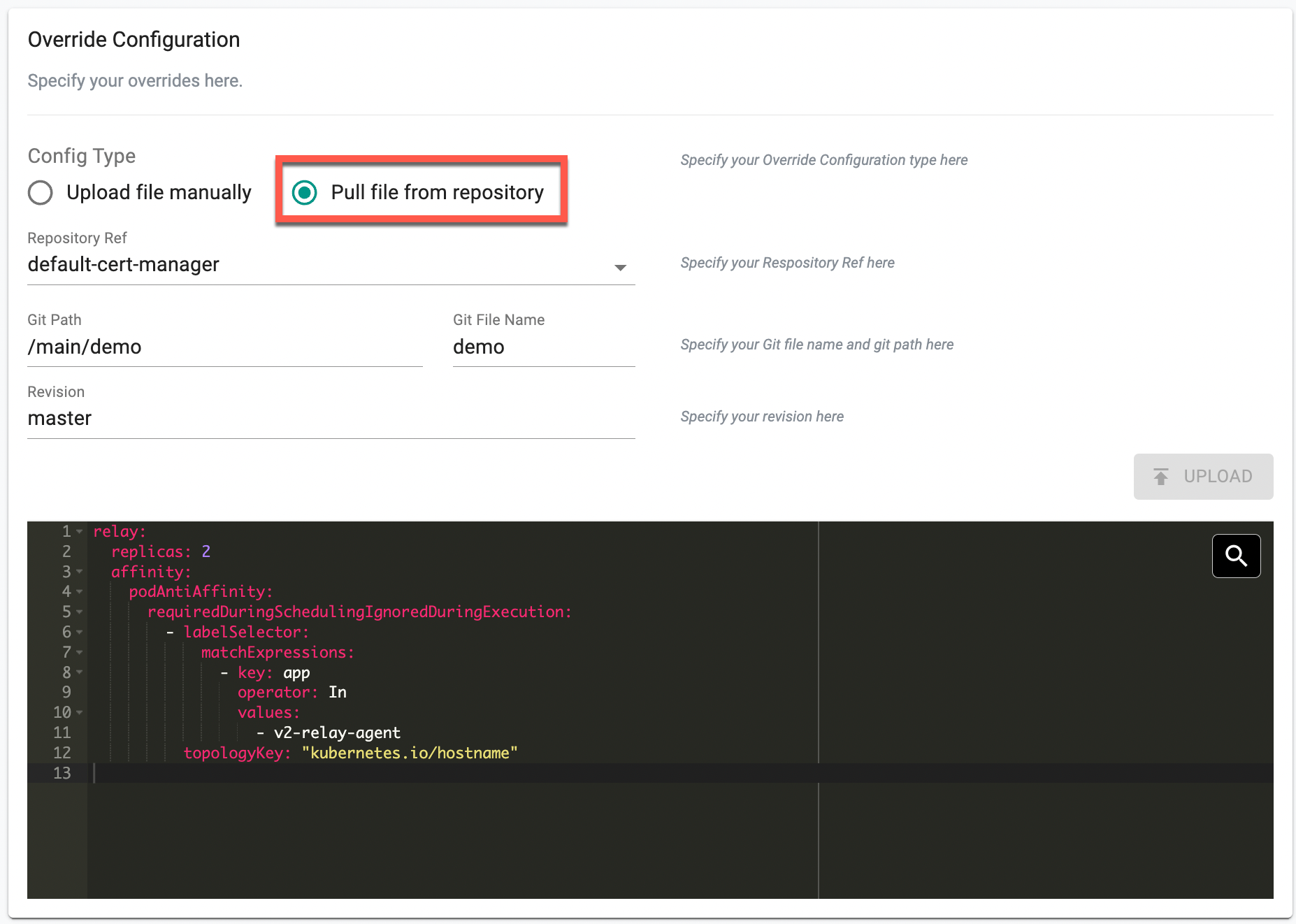Click the search magnifier icon in editor
The height and width of the screenshot is (924, 1296).
[x=1235, y=556]
